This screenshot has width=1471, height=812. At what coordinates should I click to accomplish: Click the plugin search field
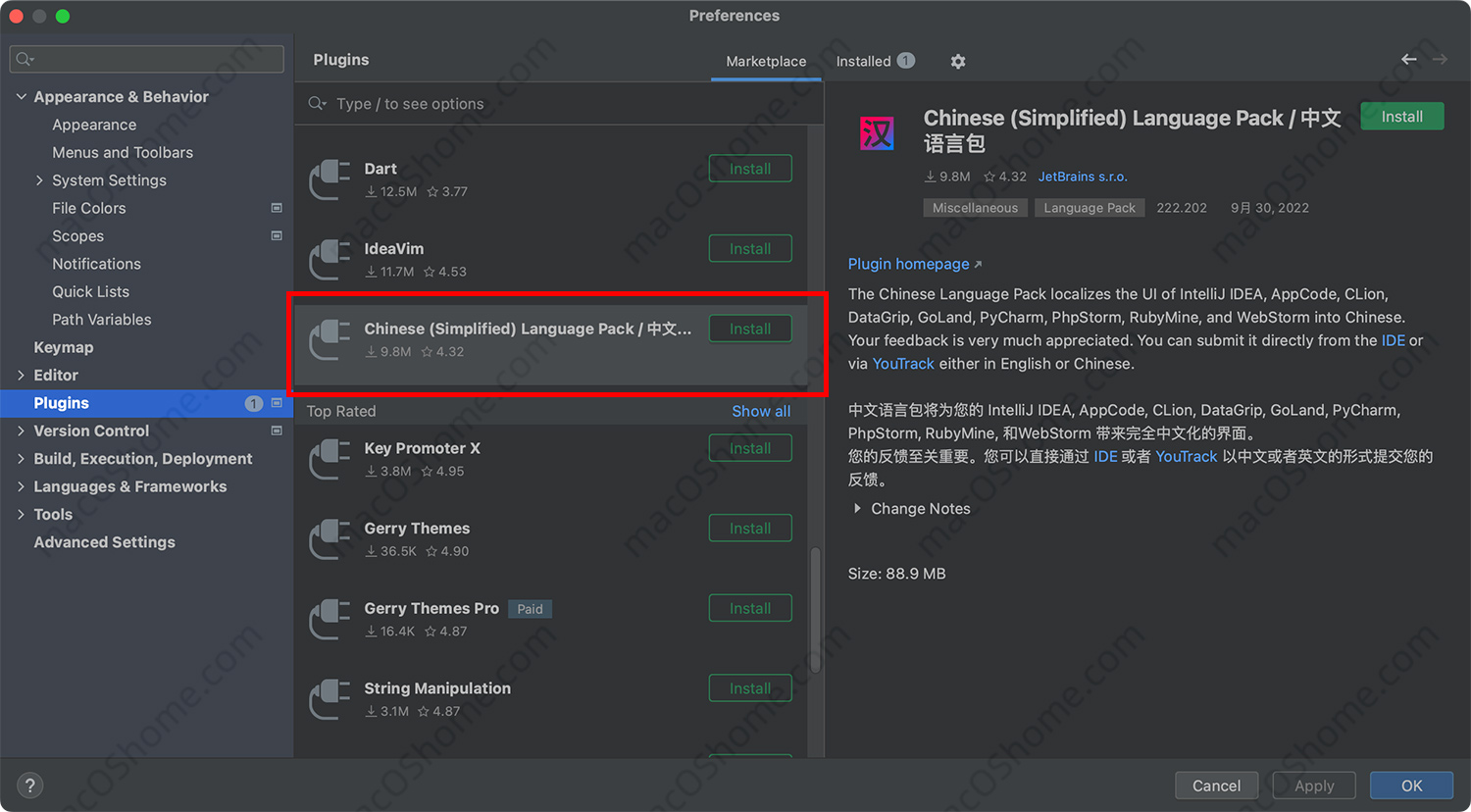pos(559,104)
